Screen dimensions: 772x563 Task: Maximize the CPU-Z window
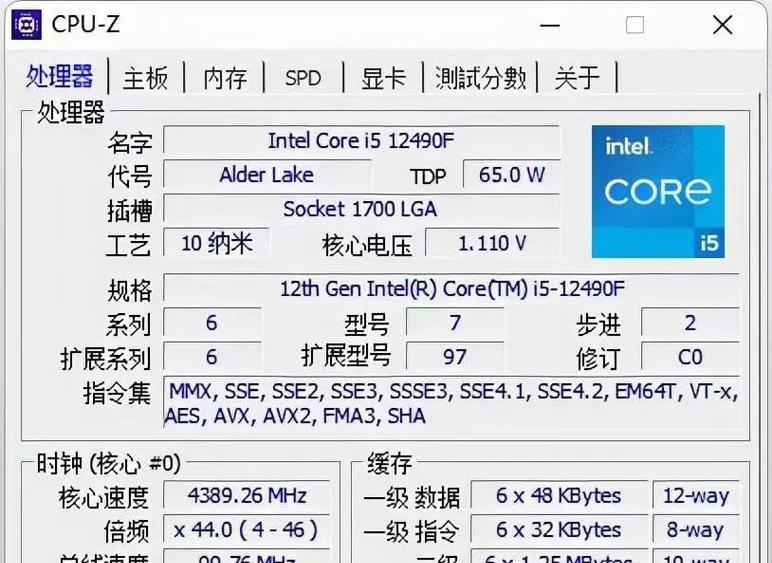635,25
